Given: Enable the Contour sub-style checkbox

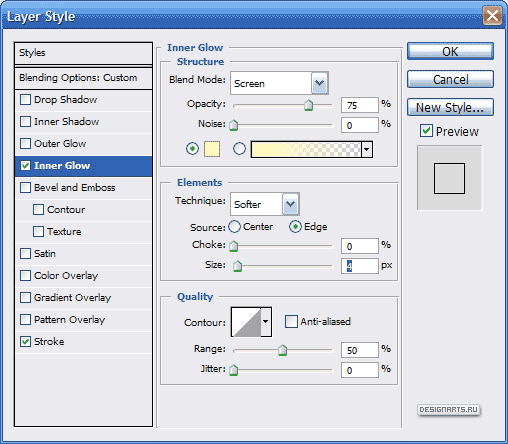Looking at the screenshot, I should pos(38,210).
